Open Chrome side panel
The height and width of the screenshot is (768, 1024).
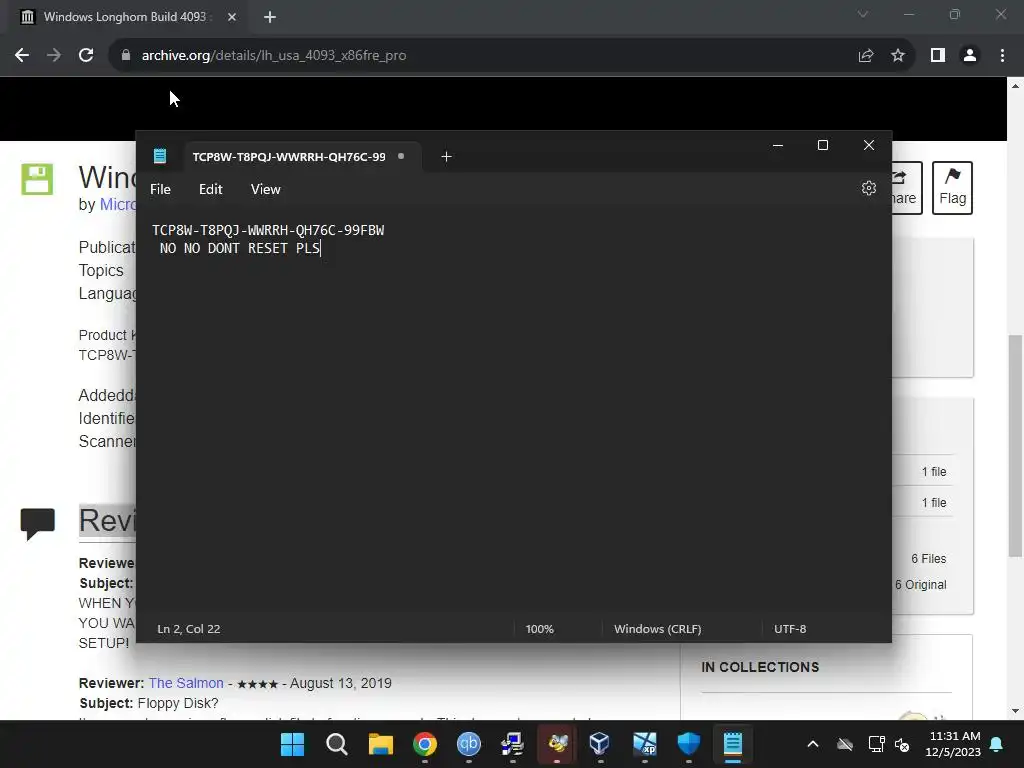pyautogui.click(x=938, y=56)
